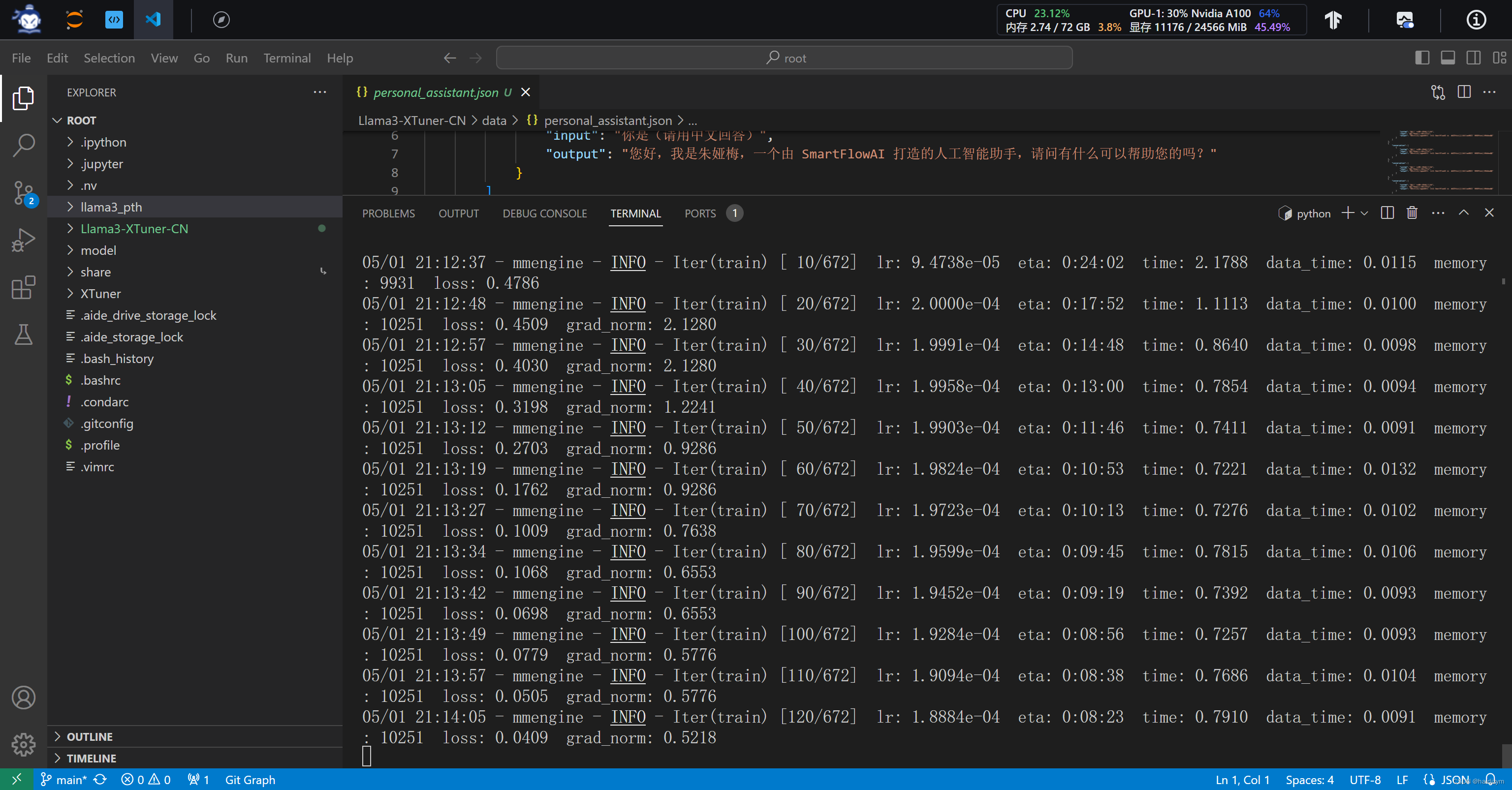Click the blue terminal code launcher icon
The image size is (1512, 790).
114,19
